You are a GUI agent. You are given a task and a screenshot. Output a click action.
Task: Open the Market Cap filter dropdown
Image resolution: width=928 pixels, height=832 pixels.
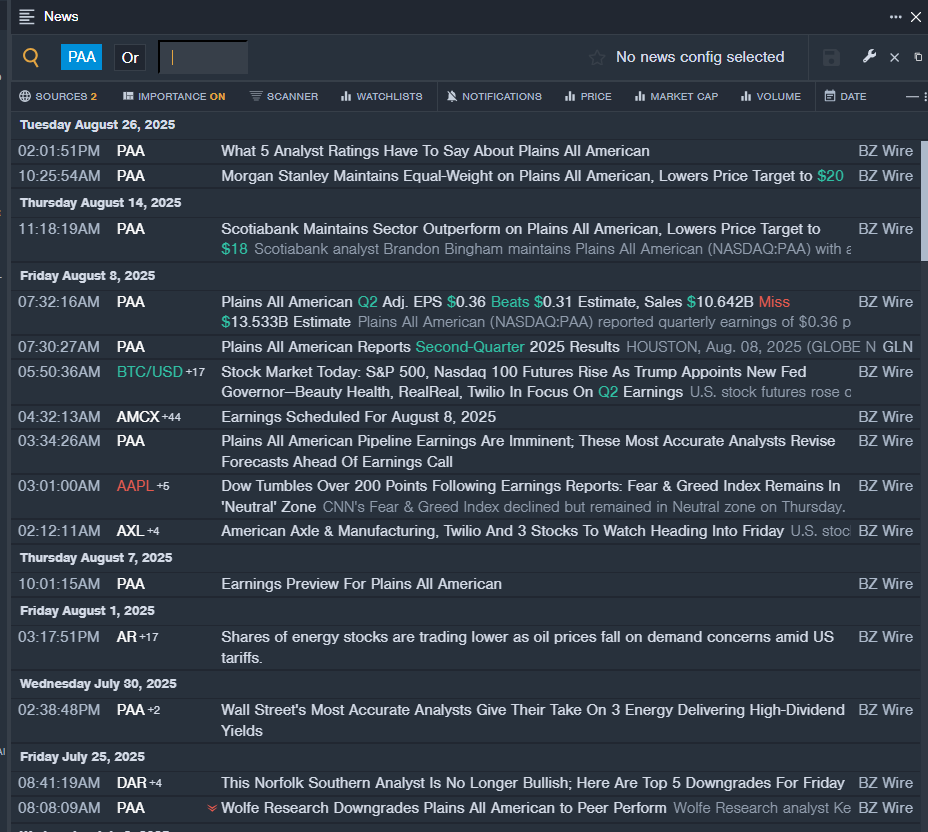tap(676, 96)
